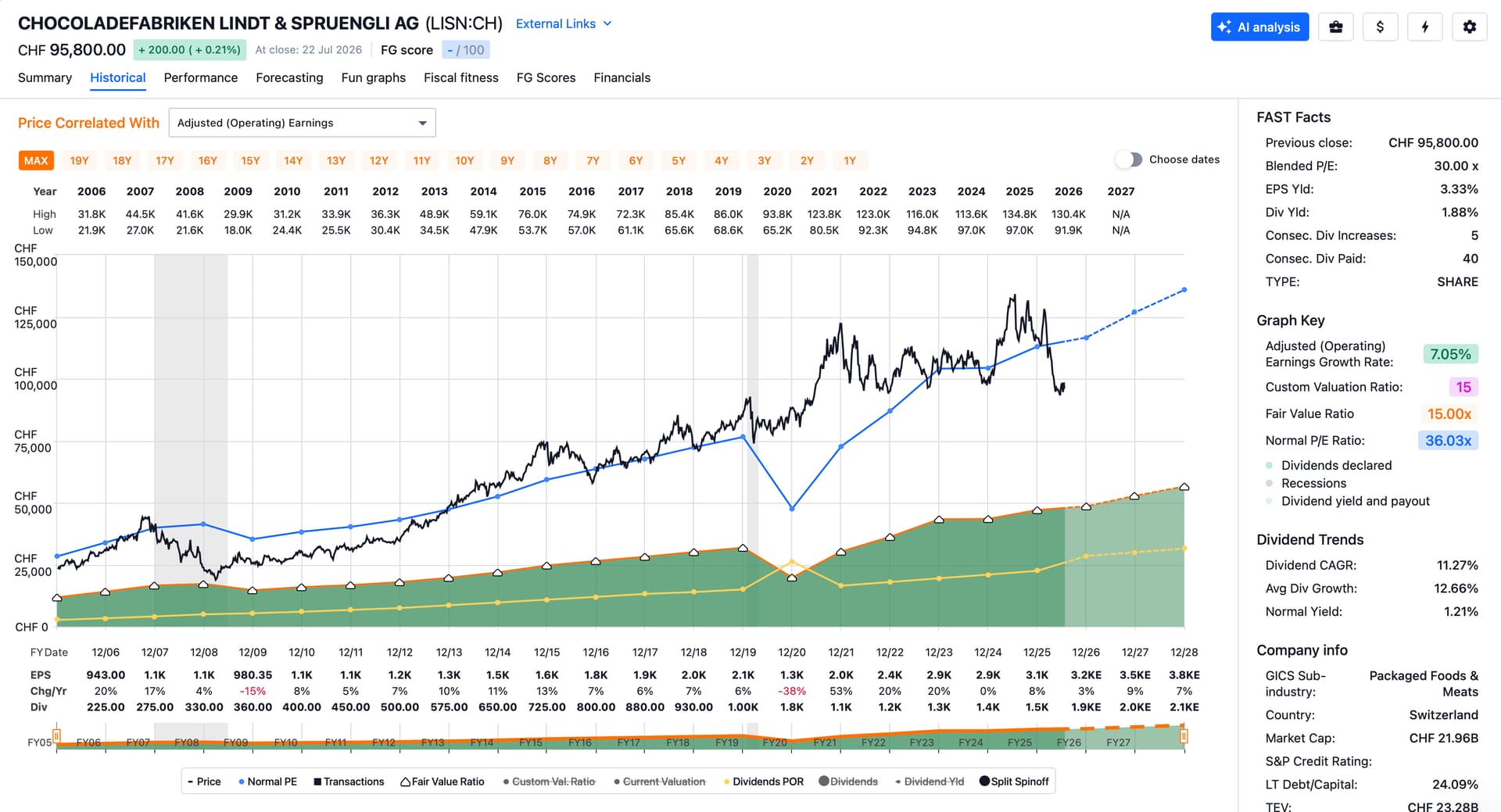Toggle Normal PE line in legend
This screenshot has width=1501, height=812.
pos(267,782)
